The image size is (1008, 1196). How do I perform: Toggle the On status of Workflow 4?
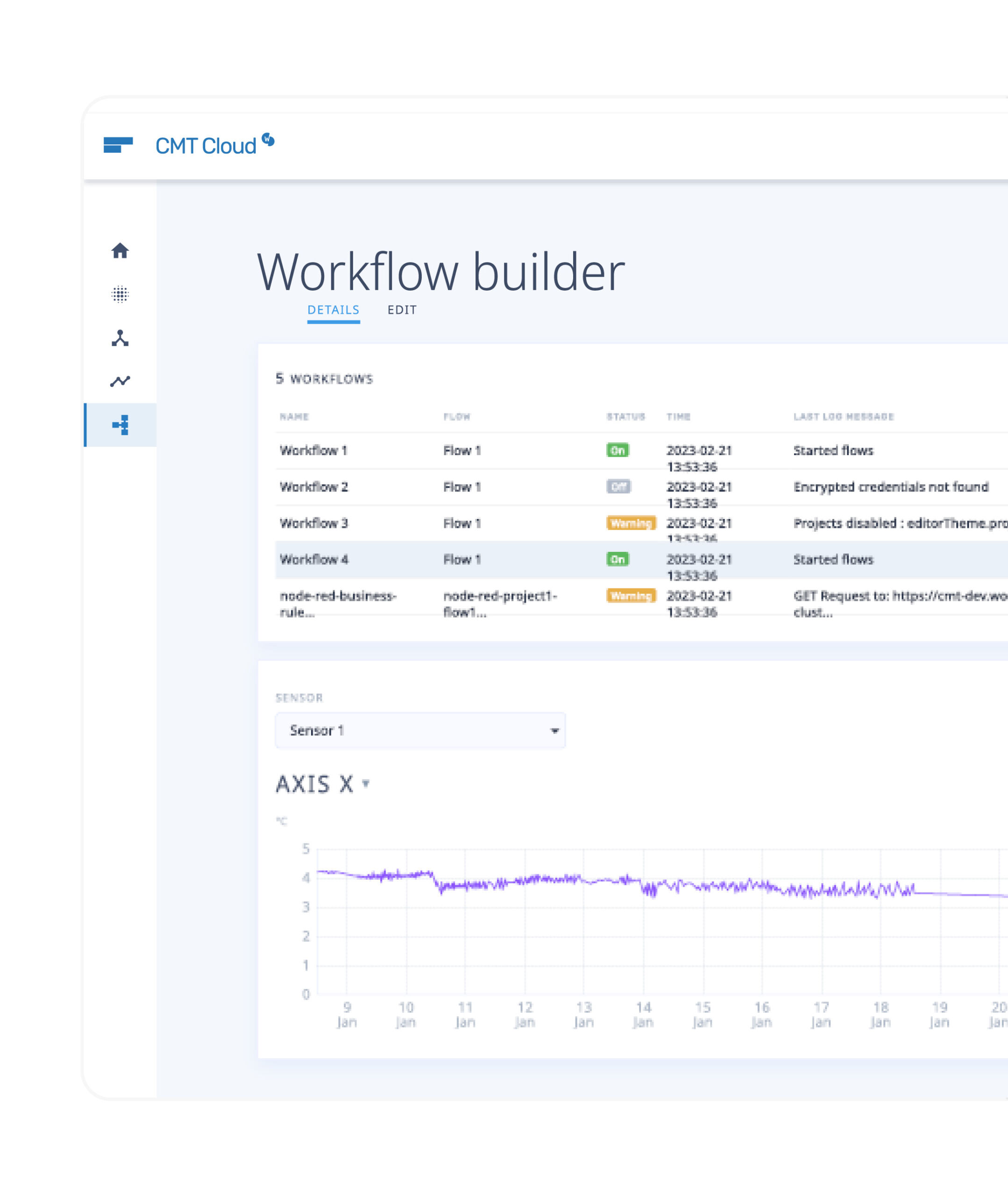tap(618, 559)
